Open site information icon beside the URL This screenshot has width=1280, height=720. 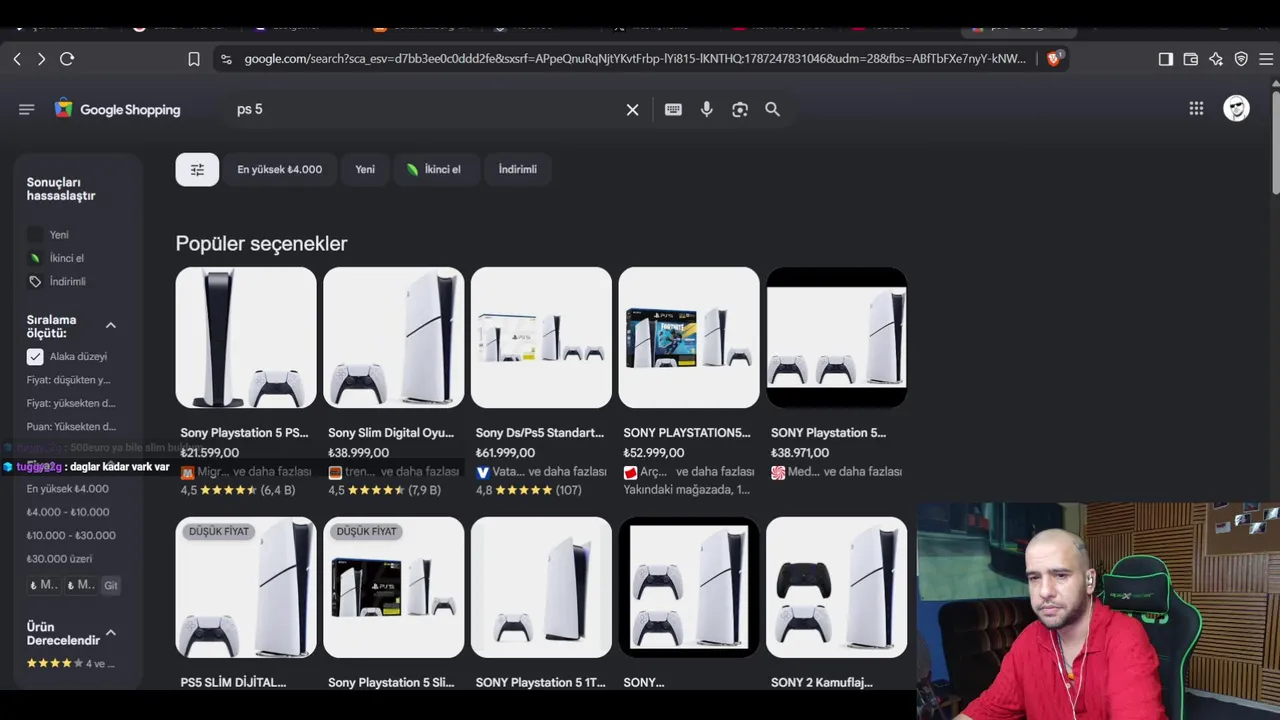coord(226,59)
